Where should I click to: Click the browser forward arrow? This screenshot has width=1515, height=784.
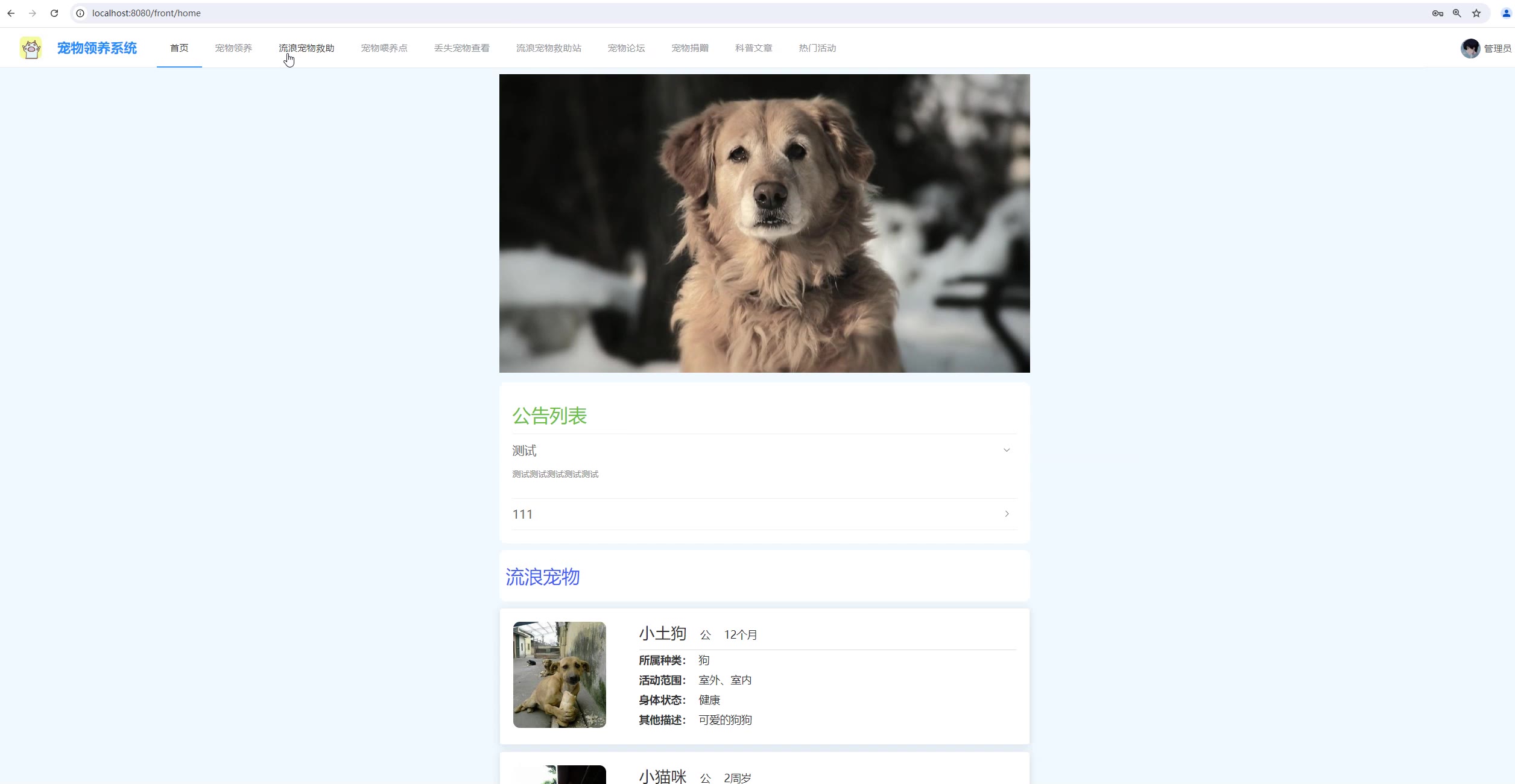(x=33, y=13)
